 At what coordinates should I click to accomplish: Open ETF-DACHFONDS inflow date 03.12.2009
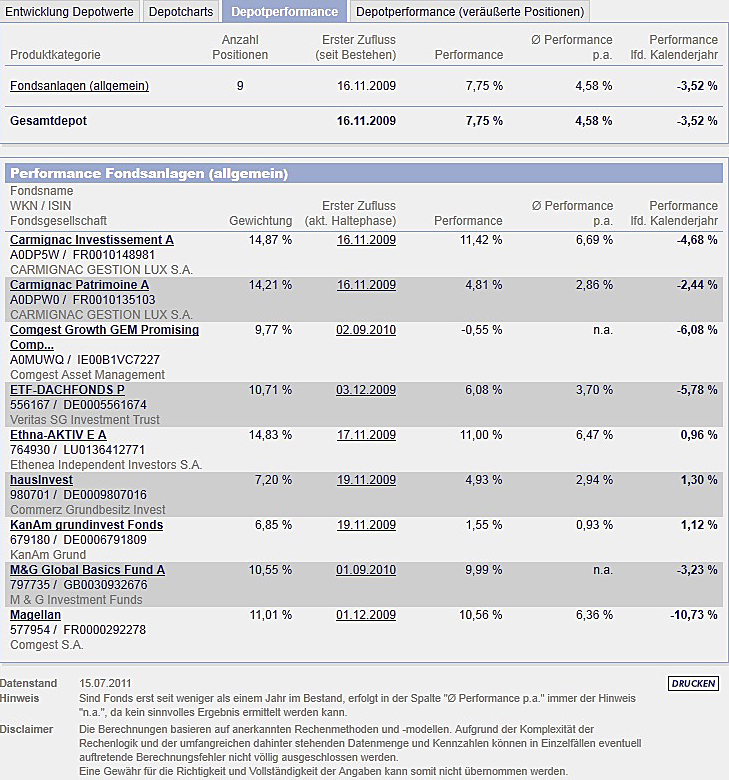point(366,390)
